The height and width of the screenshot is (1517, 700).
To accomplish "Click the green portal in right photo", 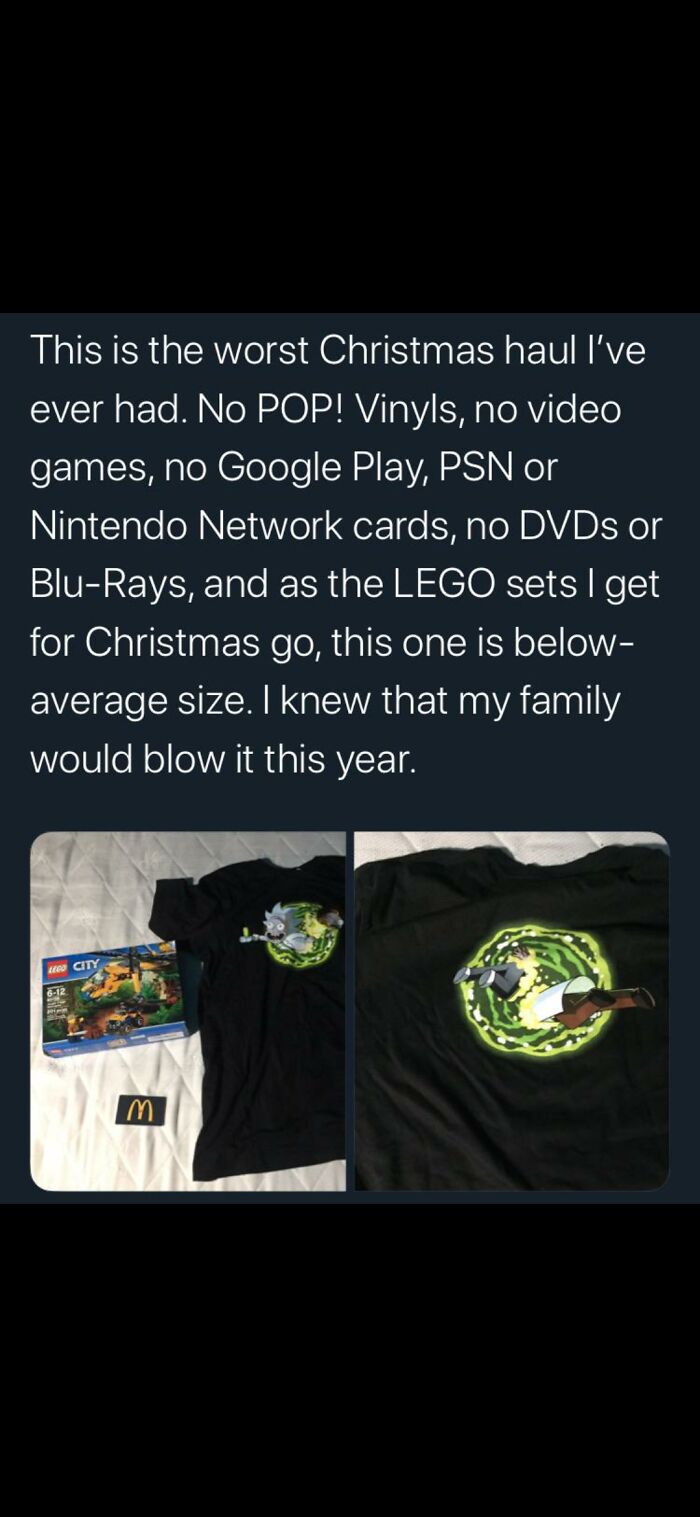I will coord(538,989).
